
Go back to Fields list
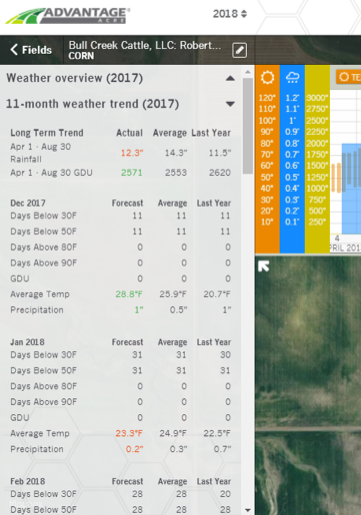(31, 50)
